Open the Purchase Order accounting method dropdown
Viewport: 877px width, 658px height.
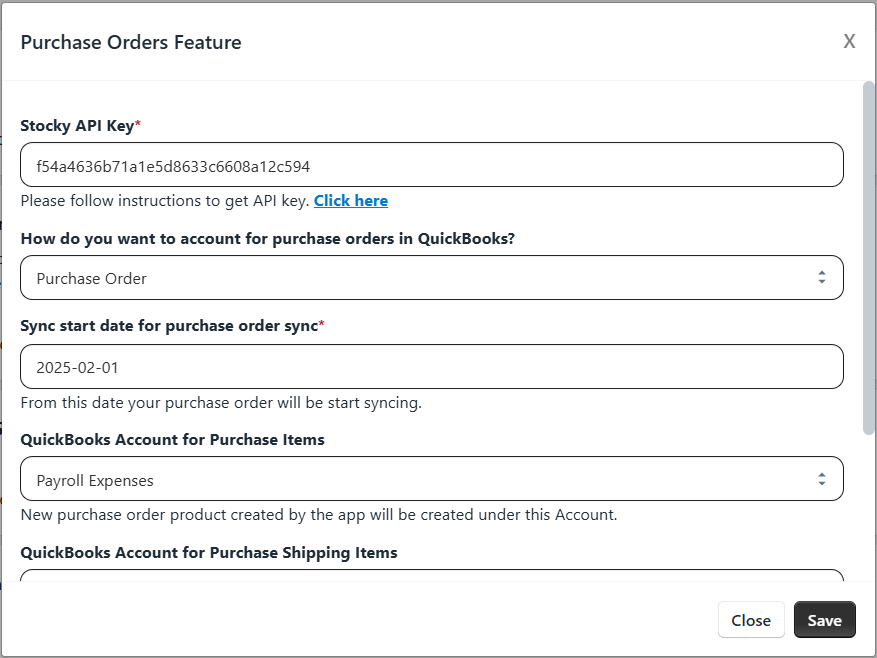coord(432,278)
